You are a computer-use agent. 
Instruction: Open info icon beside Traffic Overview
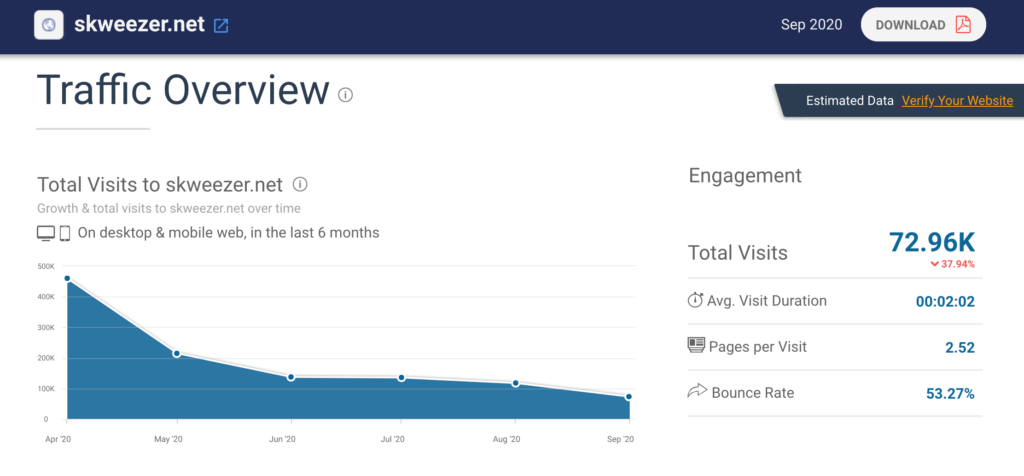(x=345, y=95)
